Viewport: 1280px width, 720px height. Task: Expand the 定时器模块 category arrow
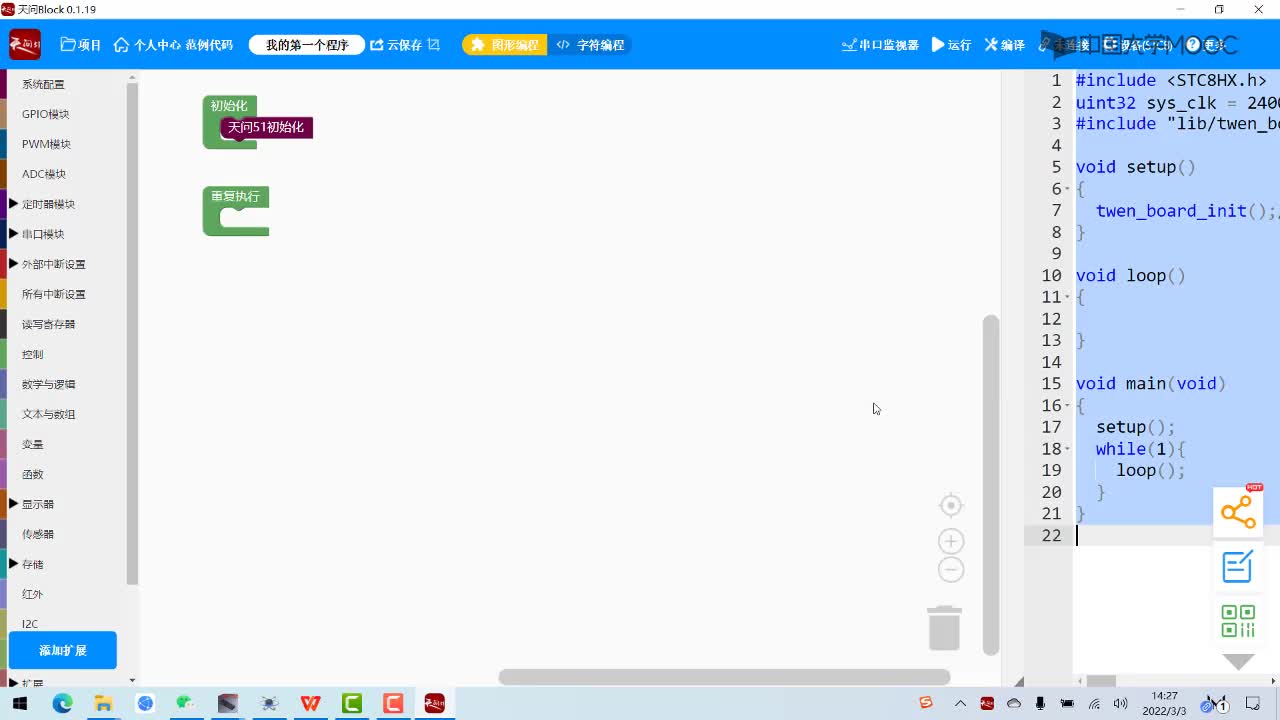(14, 204)
